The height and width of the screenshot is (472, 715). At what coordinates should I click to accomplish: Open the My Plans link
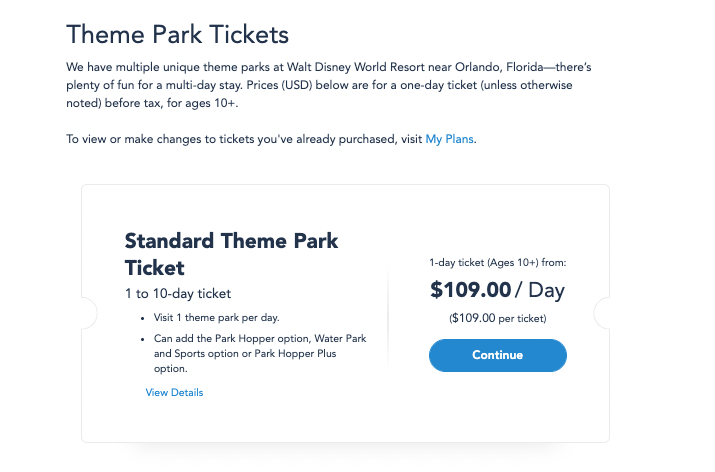tap(450, 139)
